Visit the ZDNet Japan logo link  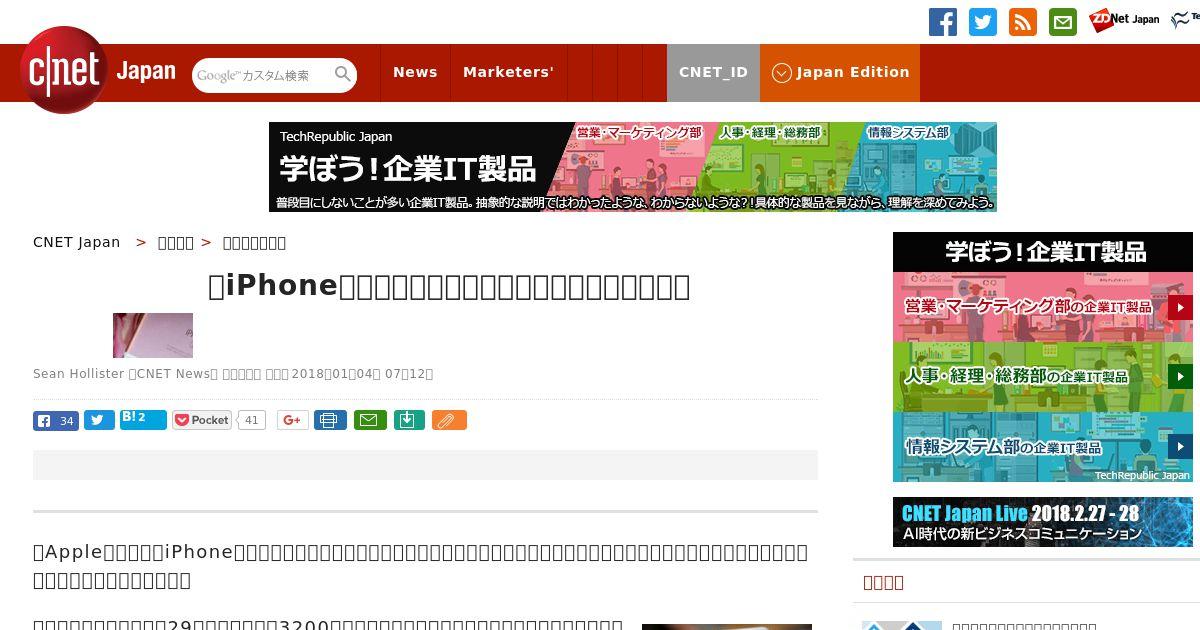click(x=1124, y=19)
